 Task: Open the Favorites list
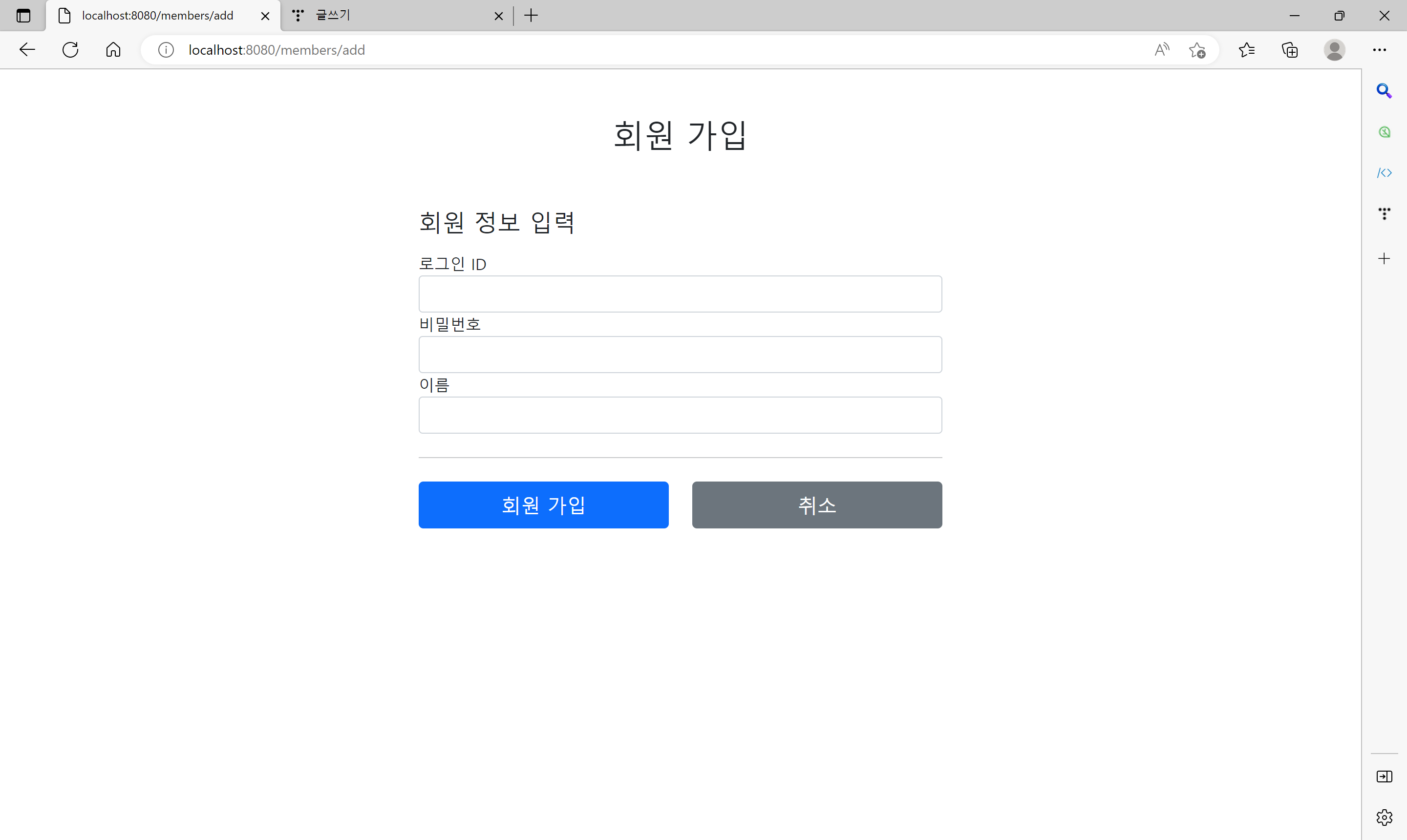pyautogui.click(x=1246, y=50)
